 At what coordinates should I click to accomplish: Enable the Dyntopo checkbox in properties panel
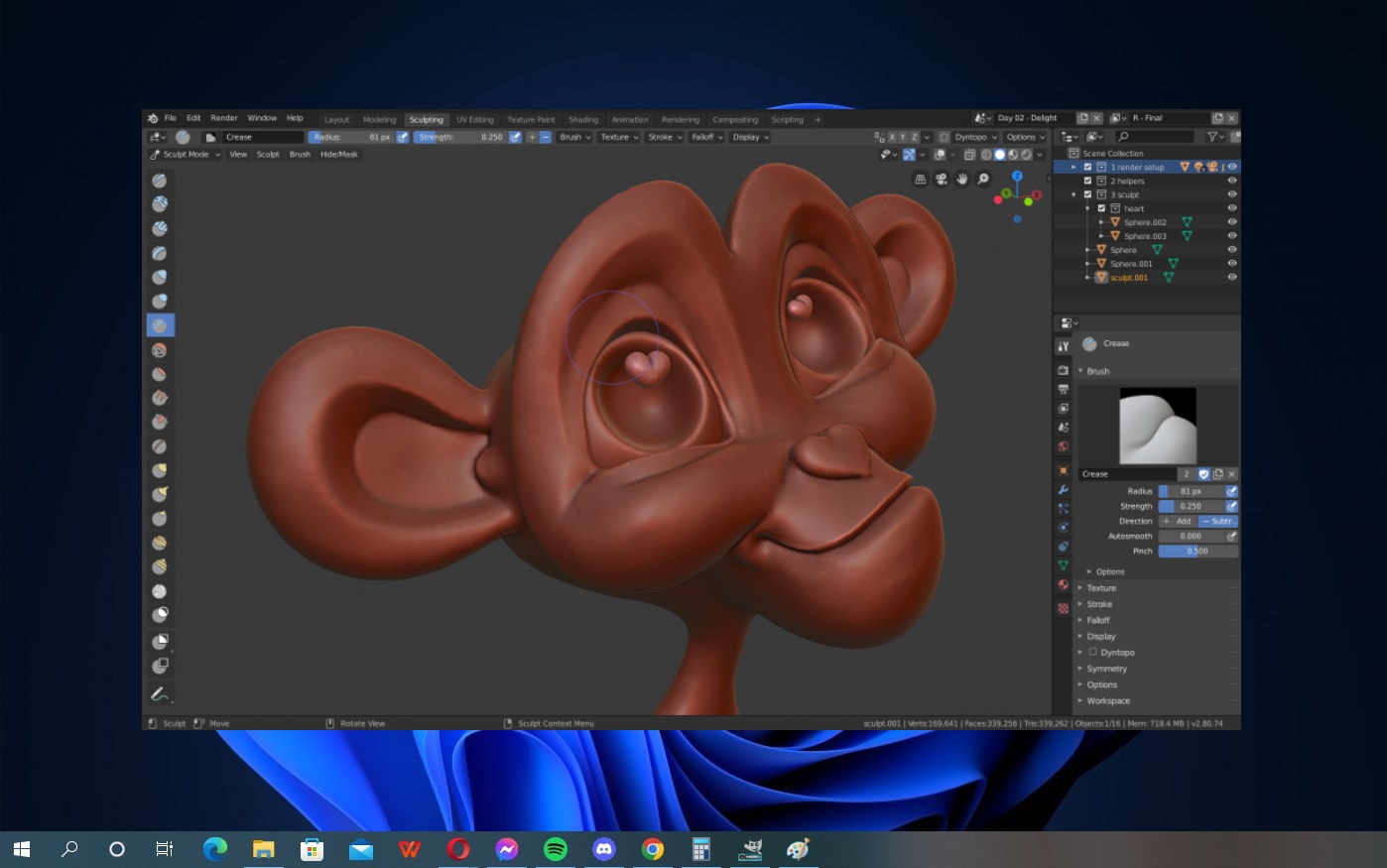click(1092, 652)
